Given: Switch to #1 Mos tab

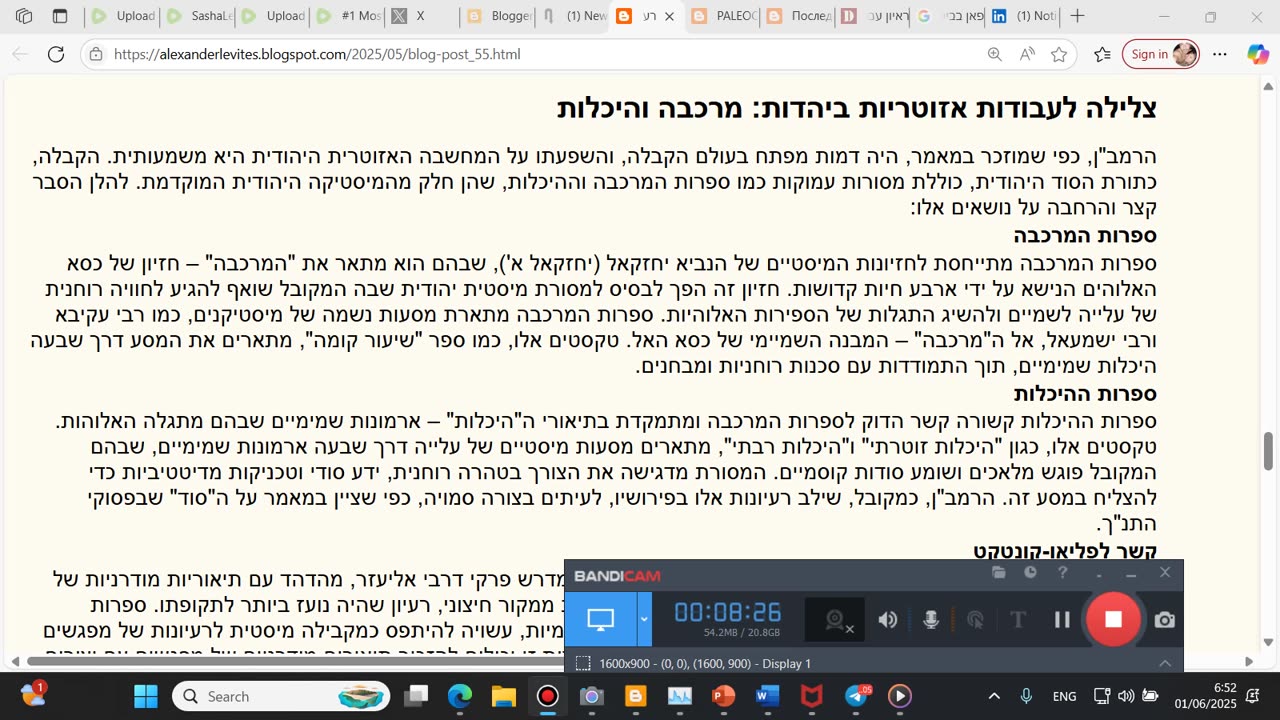Looking at the screenshot, I should pyautogui.click(x=349, y=16).
